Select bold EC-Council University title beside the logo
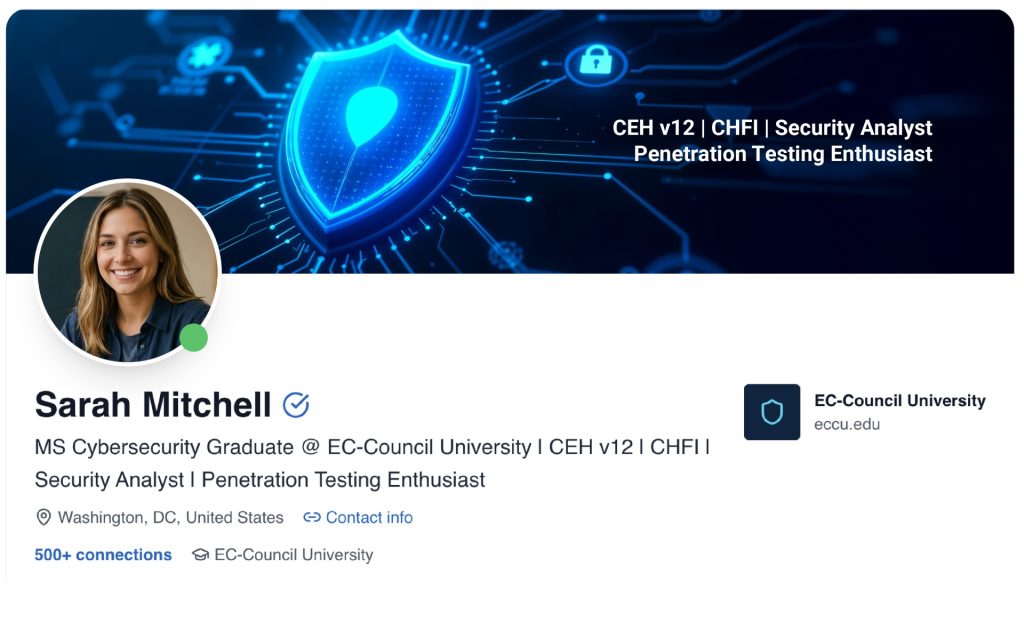The height and width of the screenshot is (639, 1024). (900, 401)
